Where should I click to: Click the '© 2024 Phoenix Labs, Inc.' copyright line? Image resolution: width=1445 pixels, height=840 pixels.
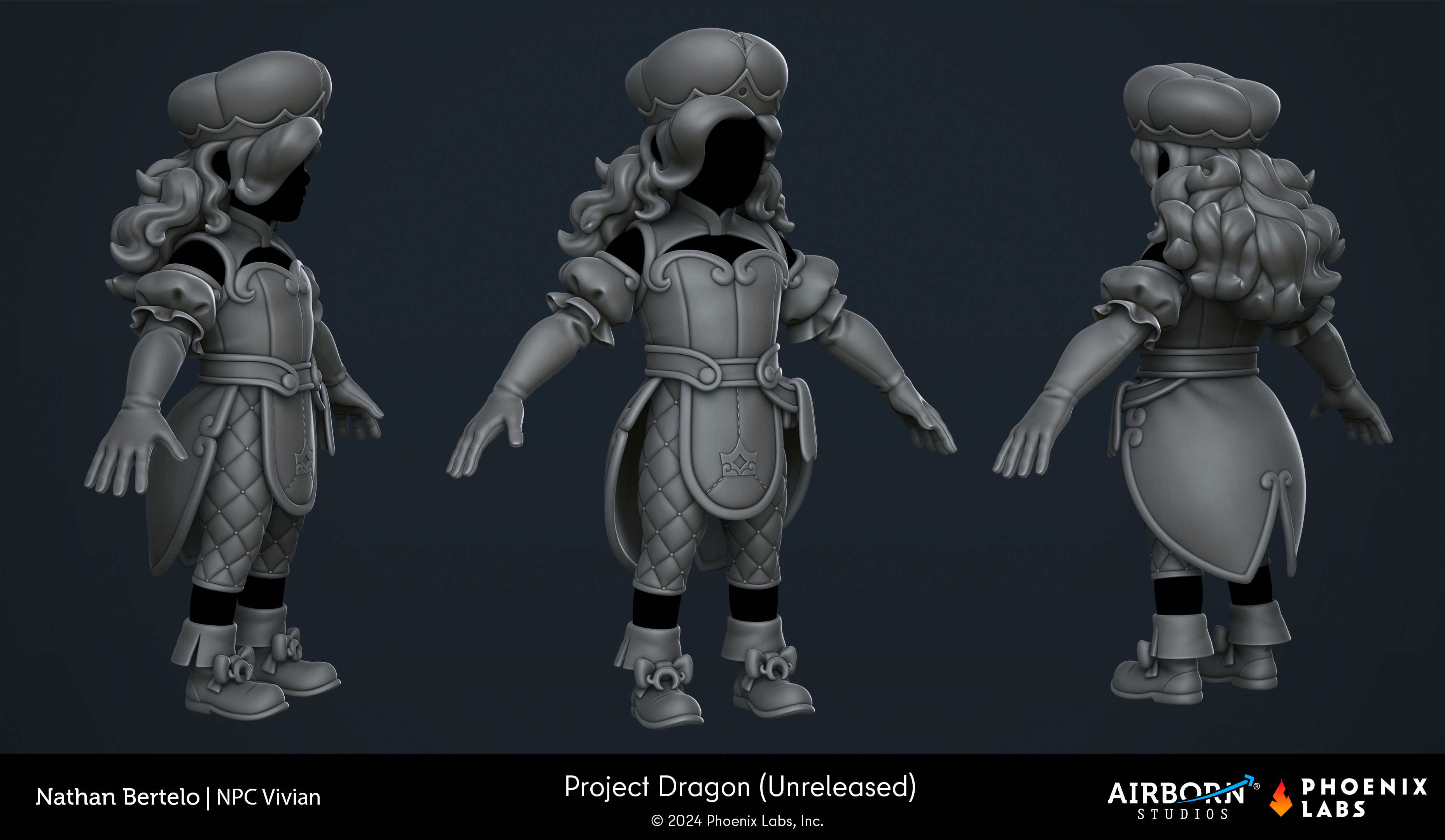pos(737,821)
